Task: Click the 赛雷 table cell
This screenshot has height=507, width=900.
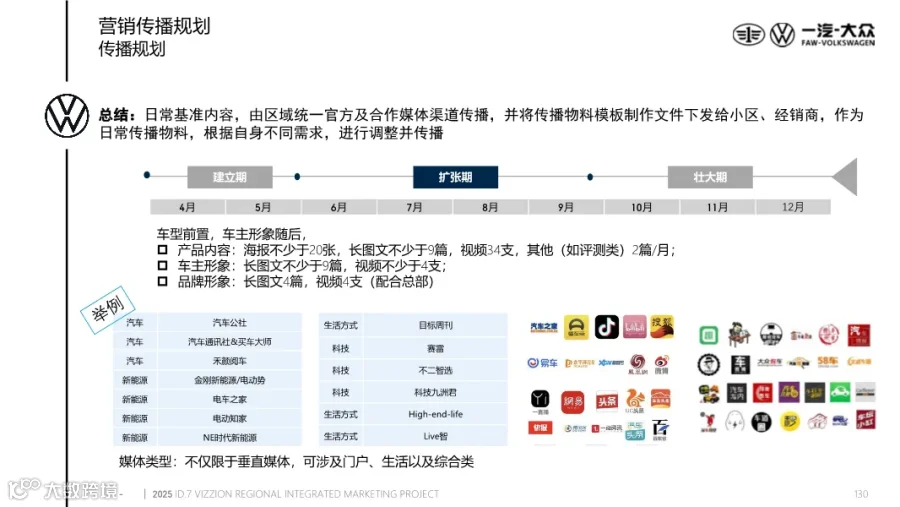Action: pyautogui.click(x=436, y=349)
